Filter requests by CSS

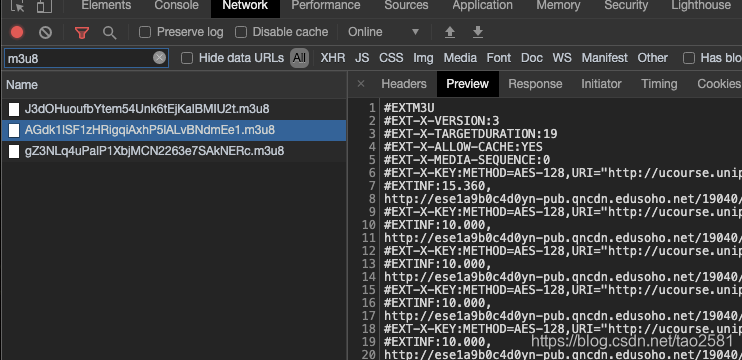[x=391, y=58]
